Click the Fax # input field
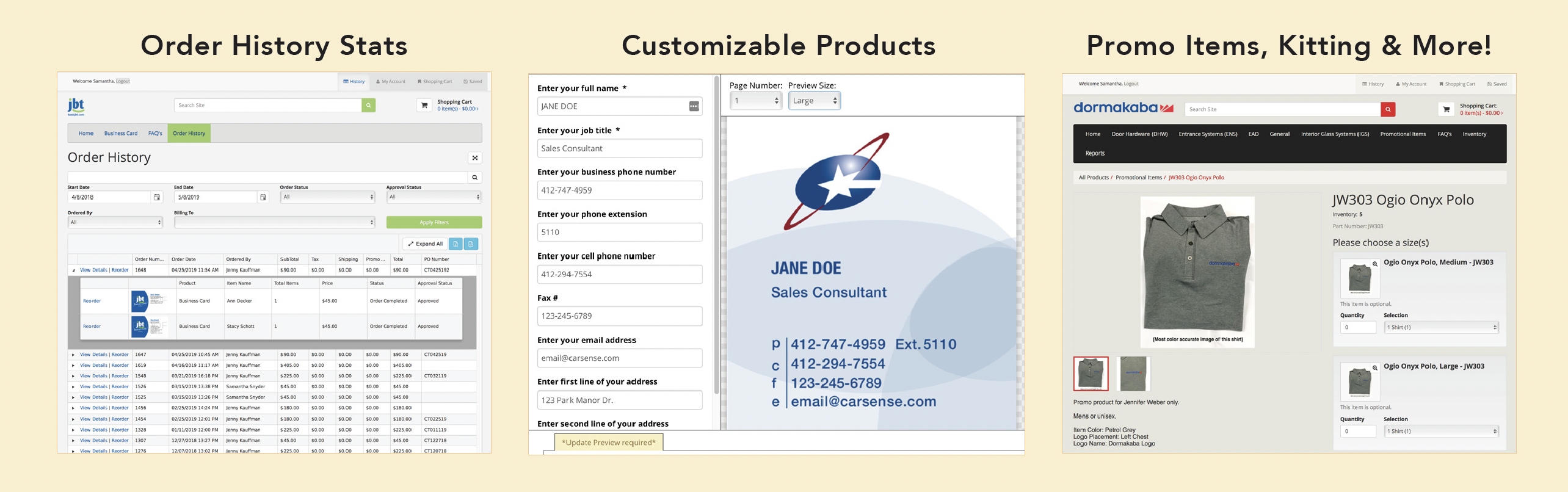 click(x=620, y=316)
